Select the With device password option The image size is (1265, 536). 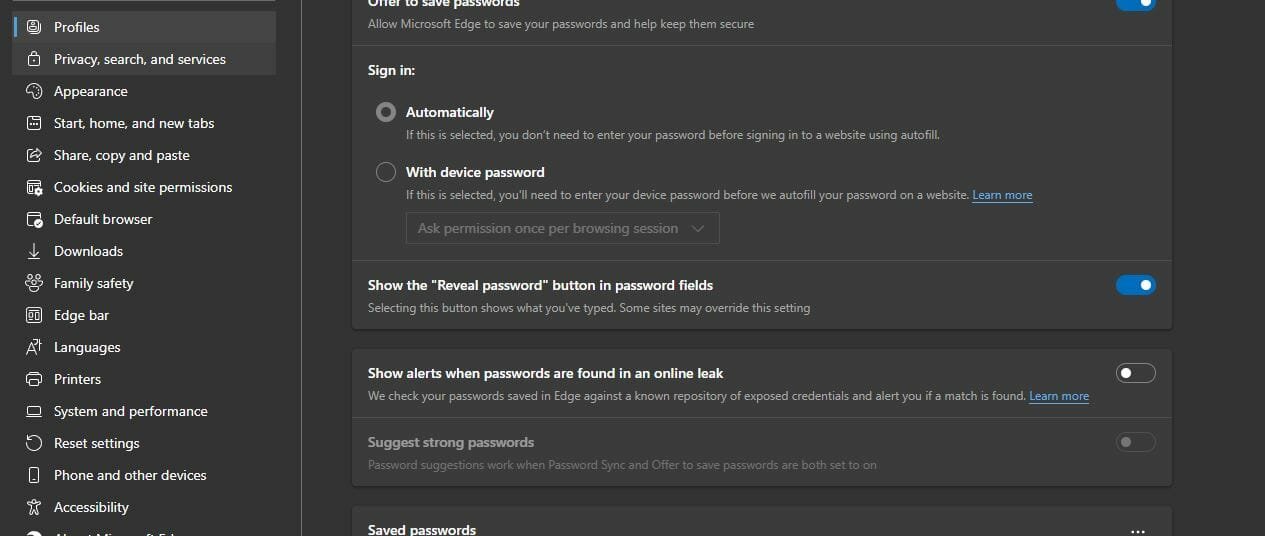pos(386,172)
